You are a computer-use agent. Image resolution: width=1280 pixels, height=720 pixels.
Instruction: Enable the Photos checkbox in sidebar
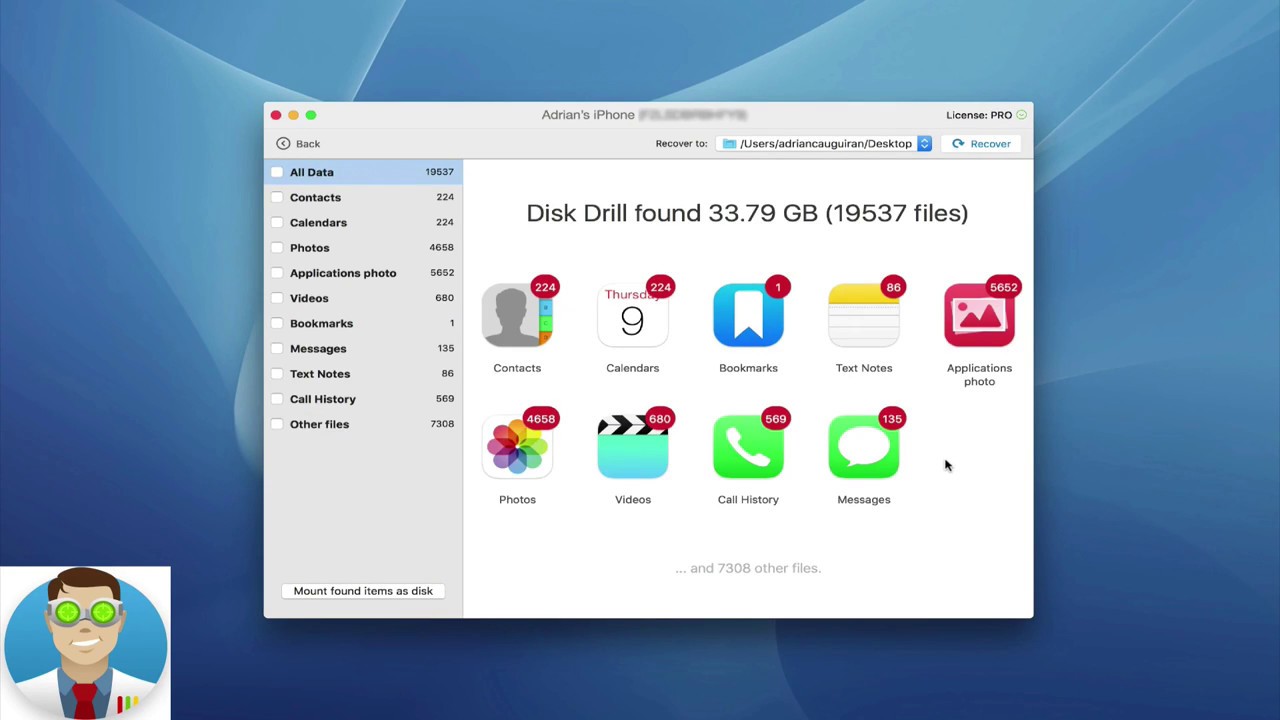(x=277, y=248)
